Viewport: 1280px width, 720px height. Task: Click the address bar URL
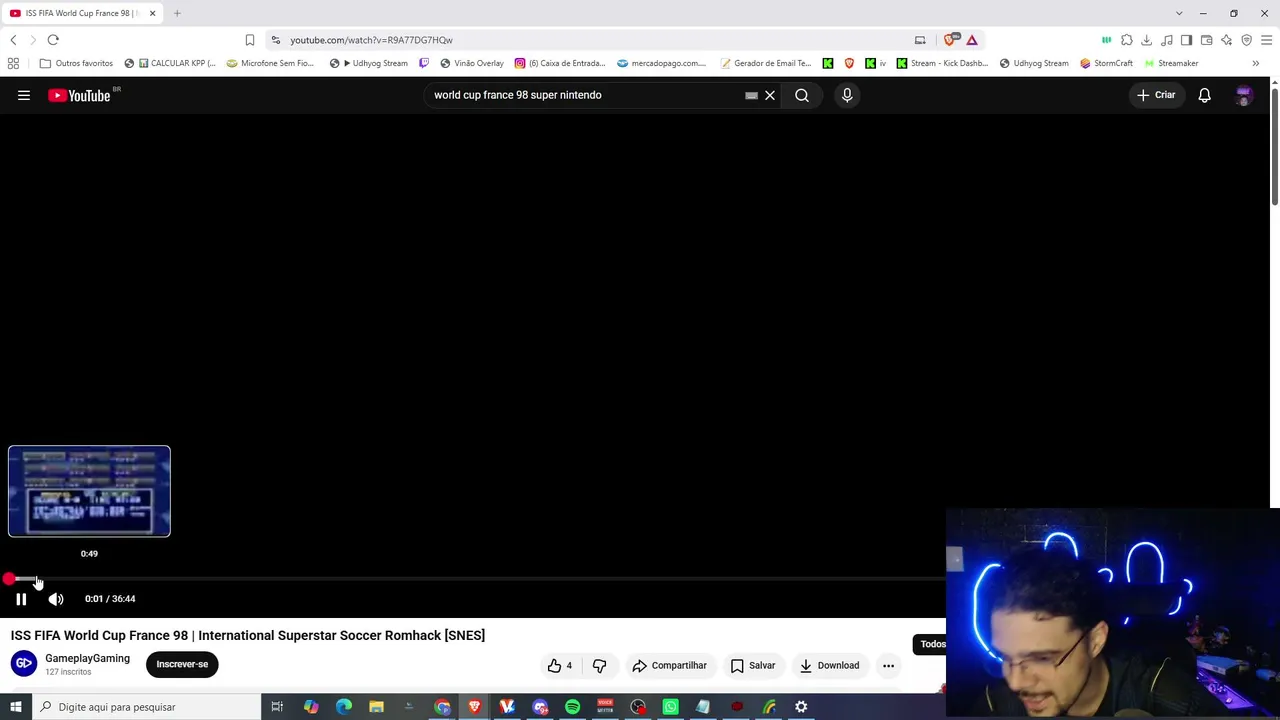coord(371,40)
